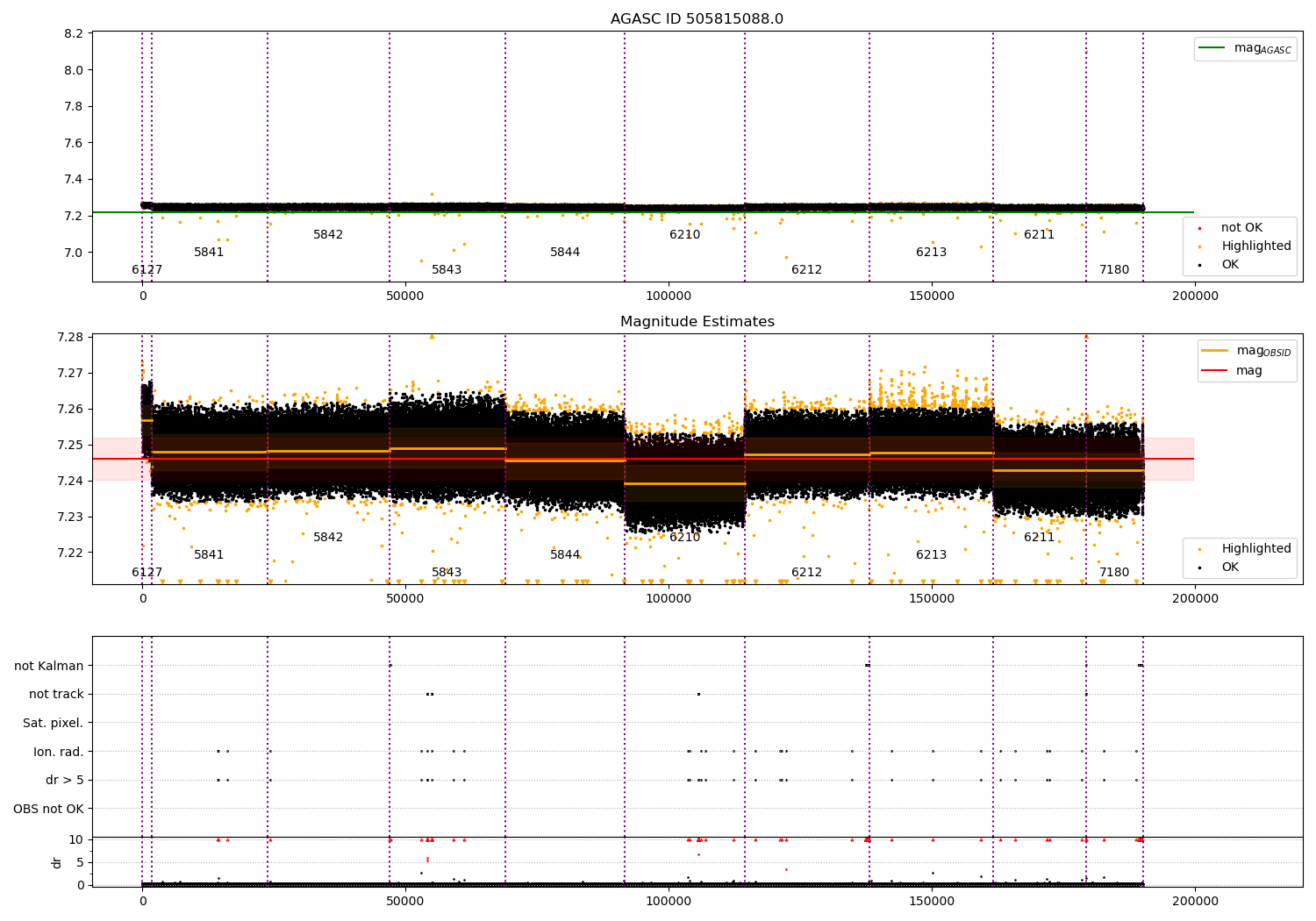The image size is (1316, 921).
Task: Click the 7.6 y-axis tick label
Action: pos(74,143)
